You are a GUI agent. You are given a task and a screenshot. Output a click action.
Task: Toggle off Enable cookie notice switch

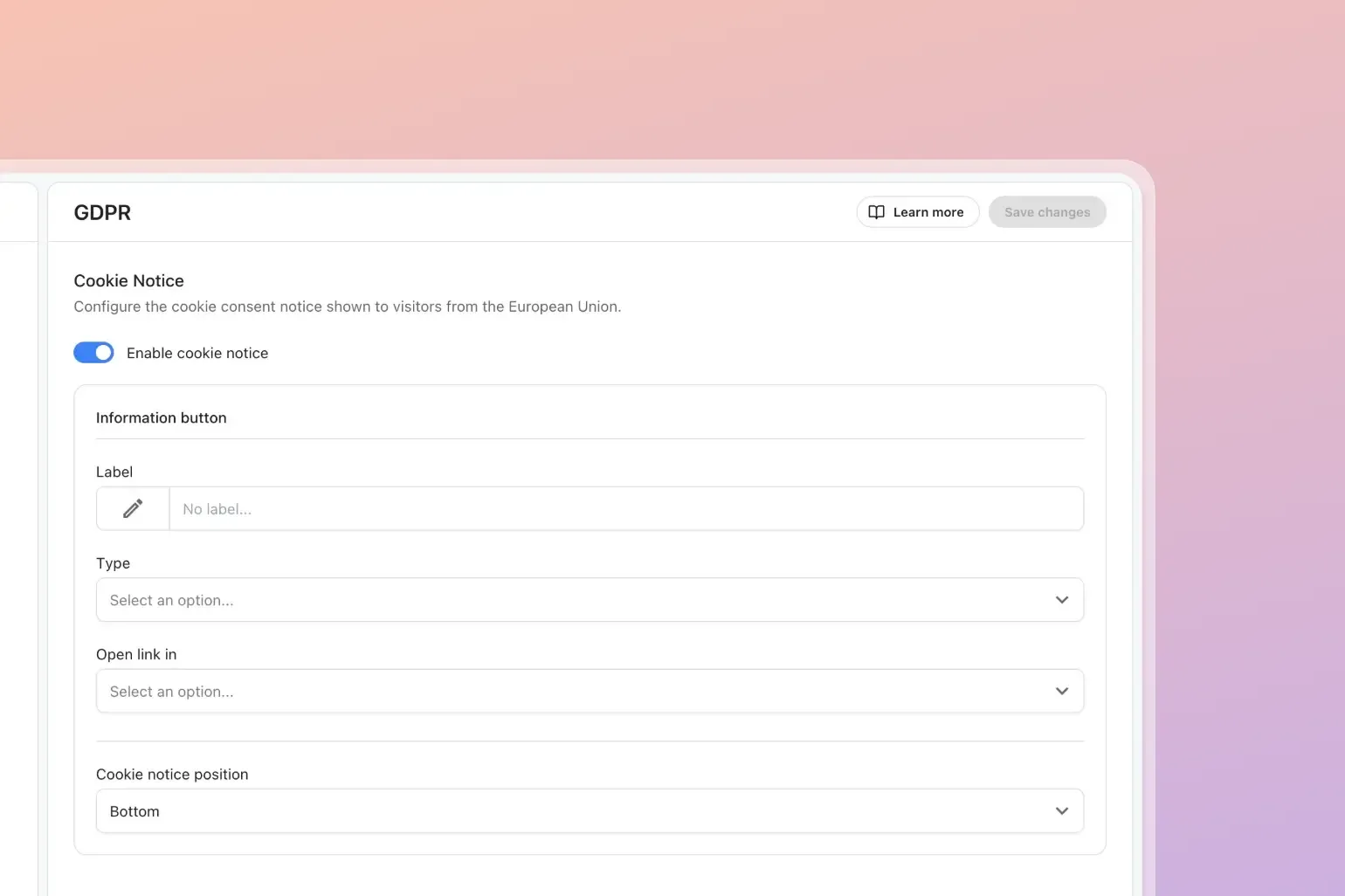click(x=93, y=353)
